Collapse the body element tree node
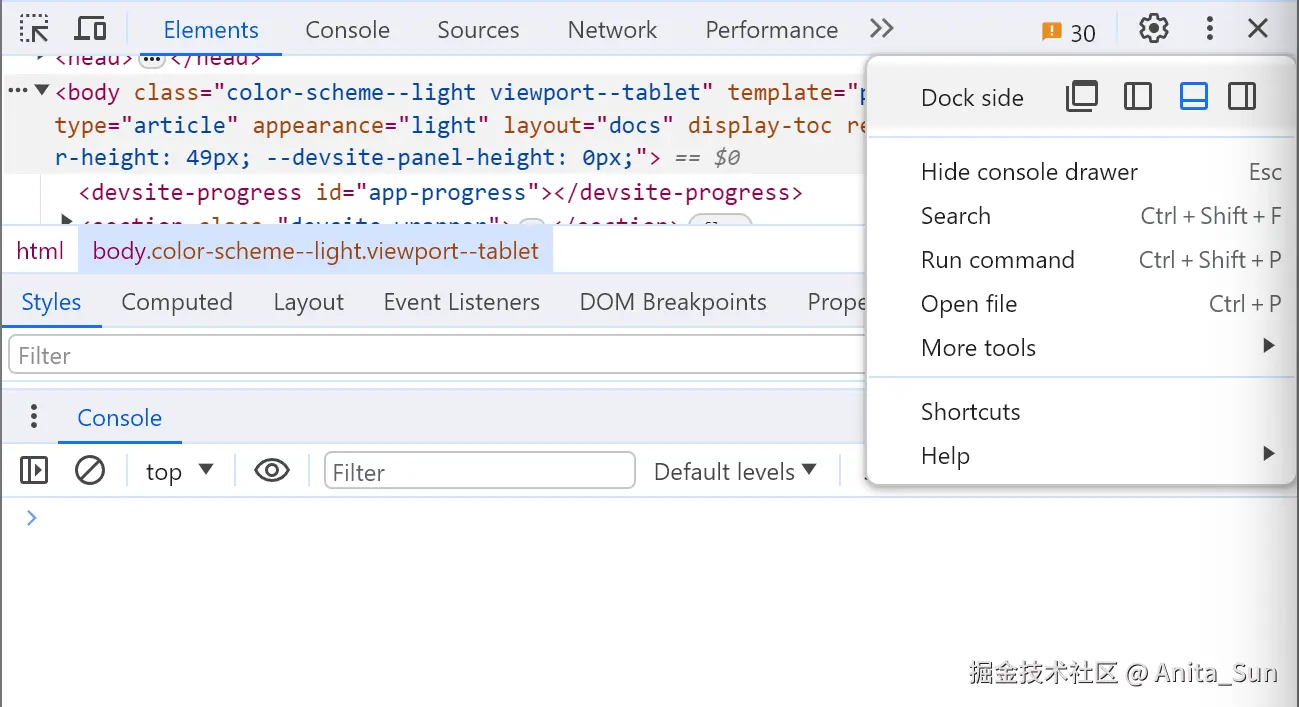Viewport: 1299px width, 707px height. click(42, 92)
